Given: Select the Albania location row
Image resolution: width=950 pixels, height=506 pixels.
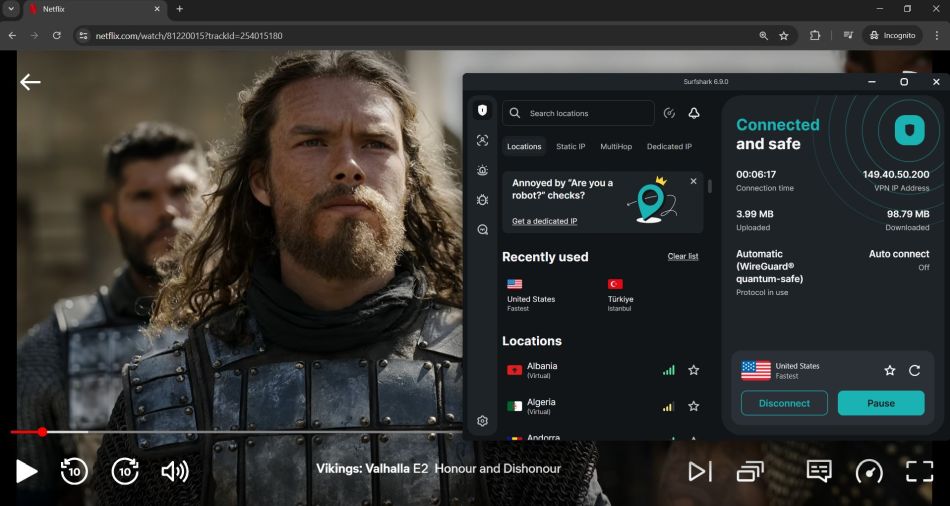Looking at the screenshot, I should 602,370.
